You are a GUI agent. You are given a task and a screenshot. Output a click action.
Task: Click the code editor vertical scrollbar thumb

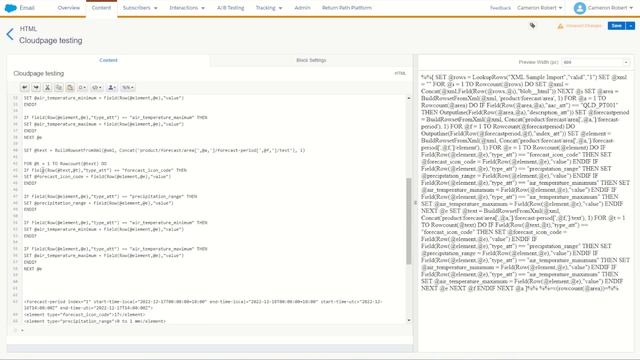(409, 221)
